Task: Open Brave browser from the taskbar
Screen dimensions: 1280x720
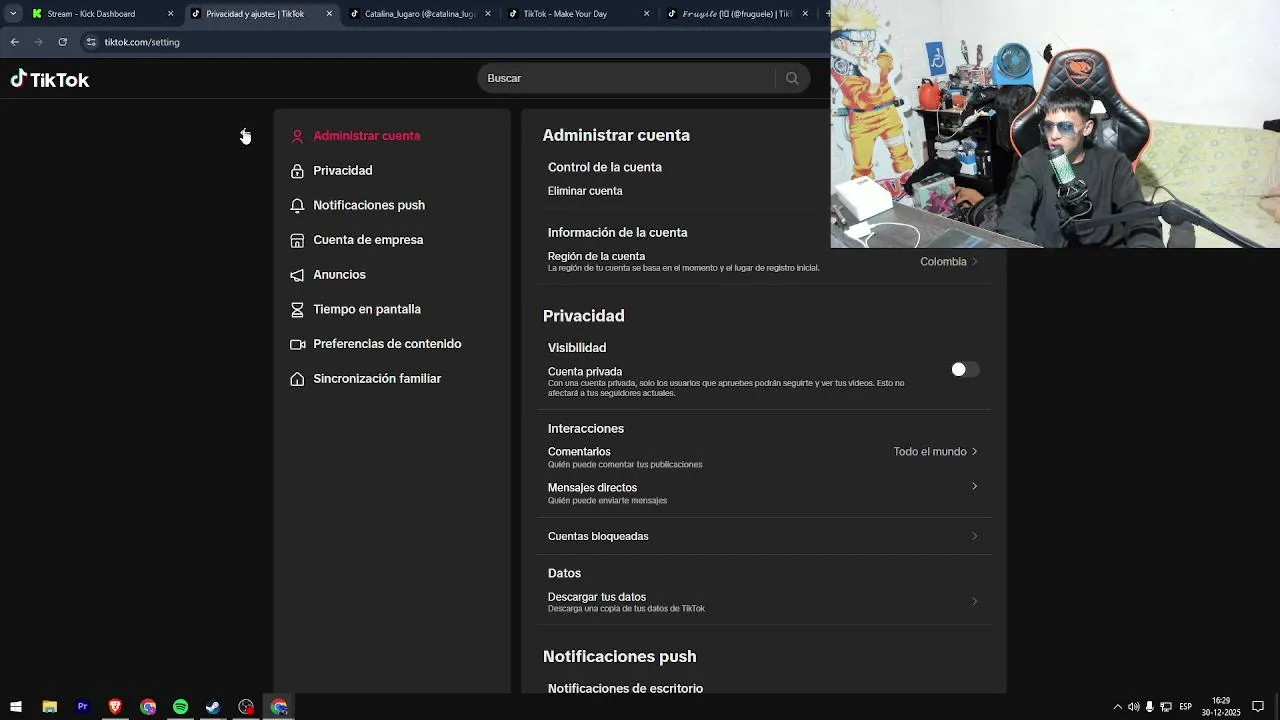Action: click(115, 707)
